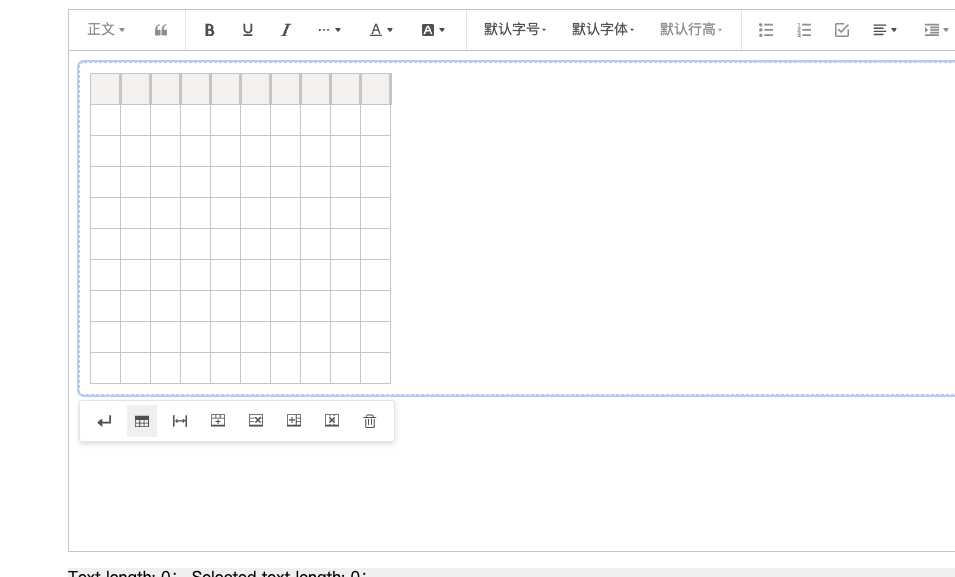The width and height of the screenshot is (955, 577).
Task: Delete the current table row
Action: [256, 421]
